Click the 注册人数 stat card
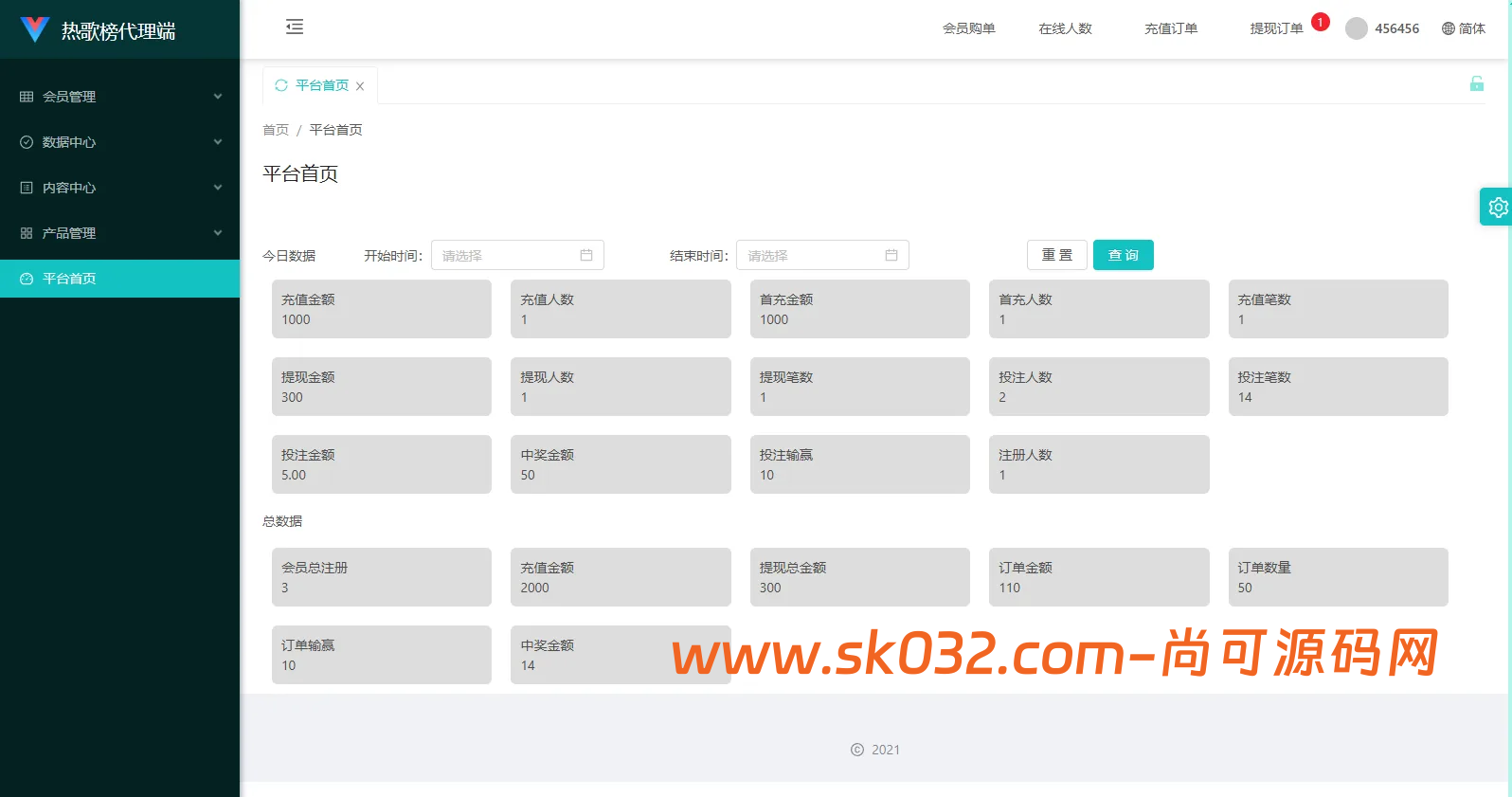The height and width of the screenshot is (797, 1512). (1099, 464)
